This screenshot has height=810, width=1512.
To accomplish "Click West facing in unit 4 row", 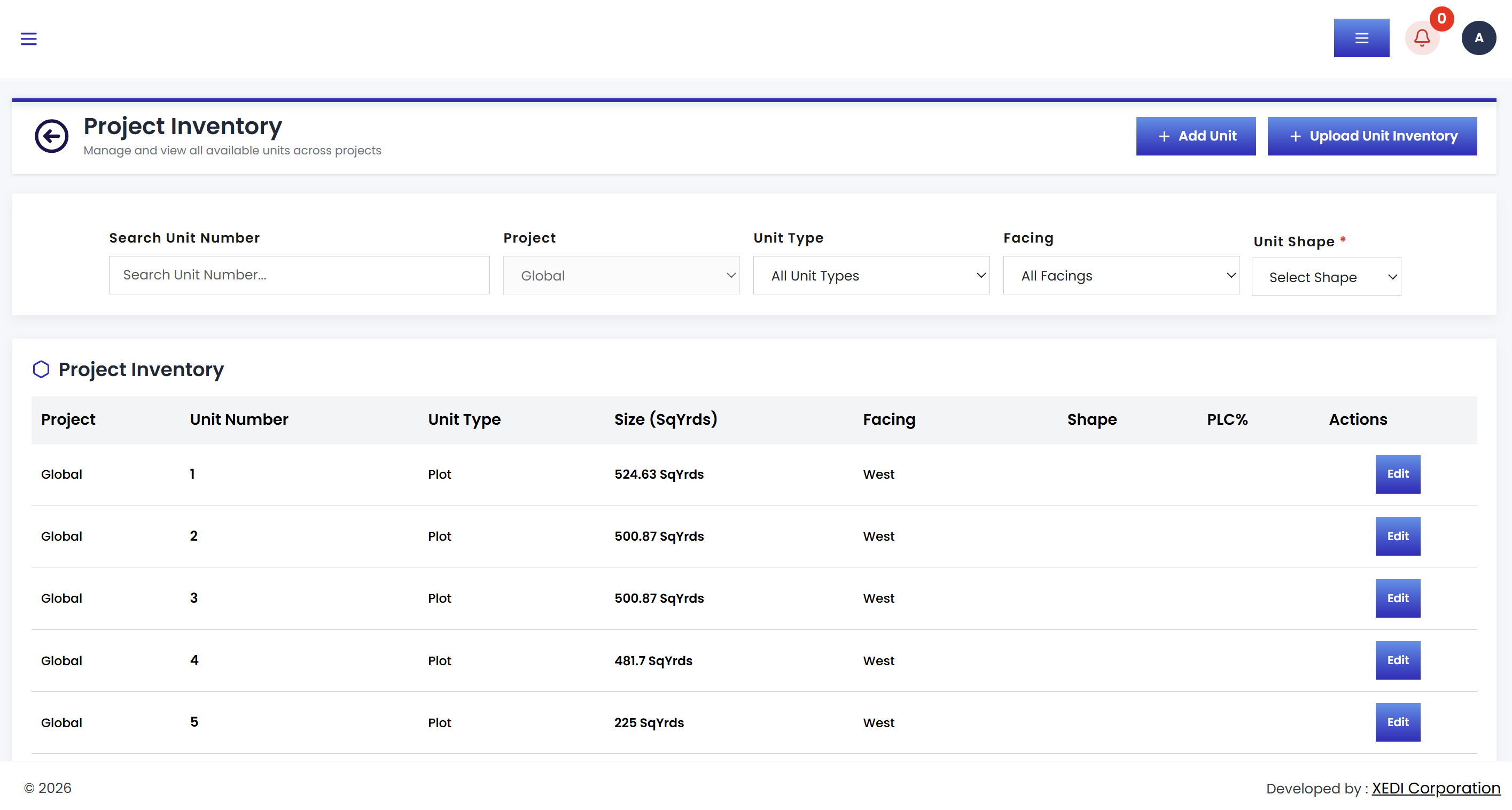I will click(x=879, y=661).
